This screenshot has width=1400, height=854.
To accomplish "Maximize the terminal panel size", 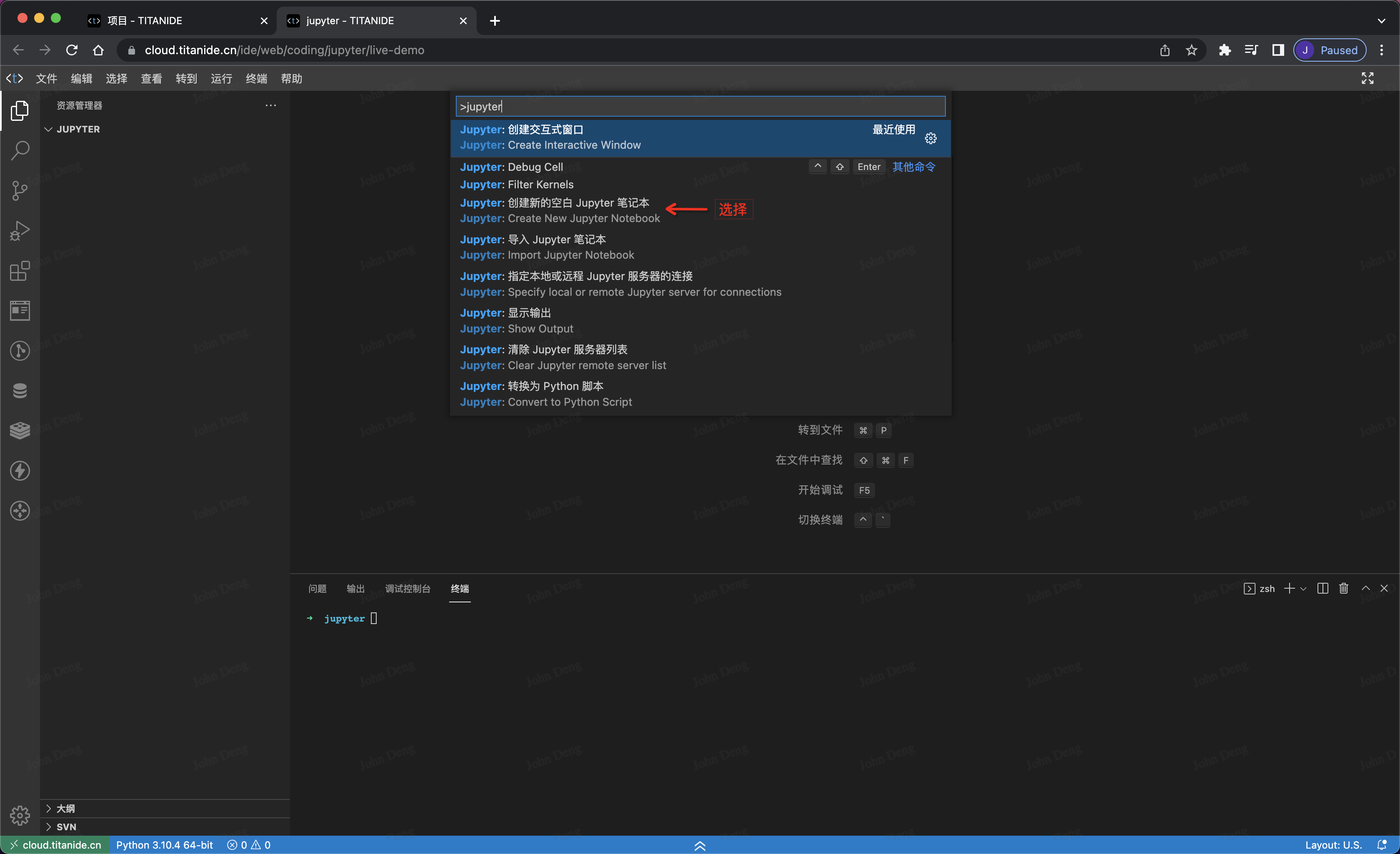I will coord(1365,589).
